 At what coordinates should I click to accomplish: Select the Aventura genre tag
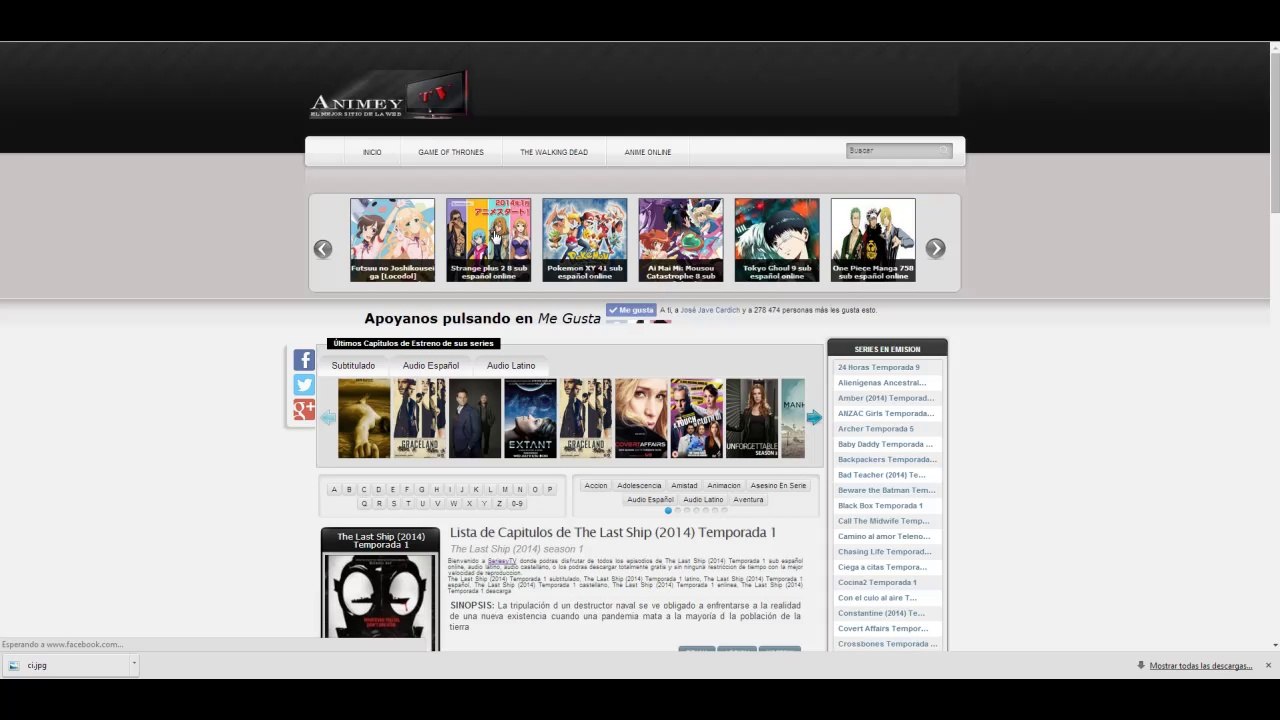click(x=748, y=500)
